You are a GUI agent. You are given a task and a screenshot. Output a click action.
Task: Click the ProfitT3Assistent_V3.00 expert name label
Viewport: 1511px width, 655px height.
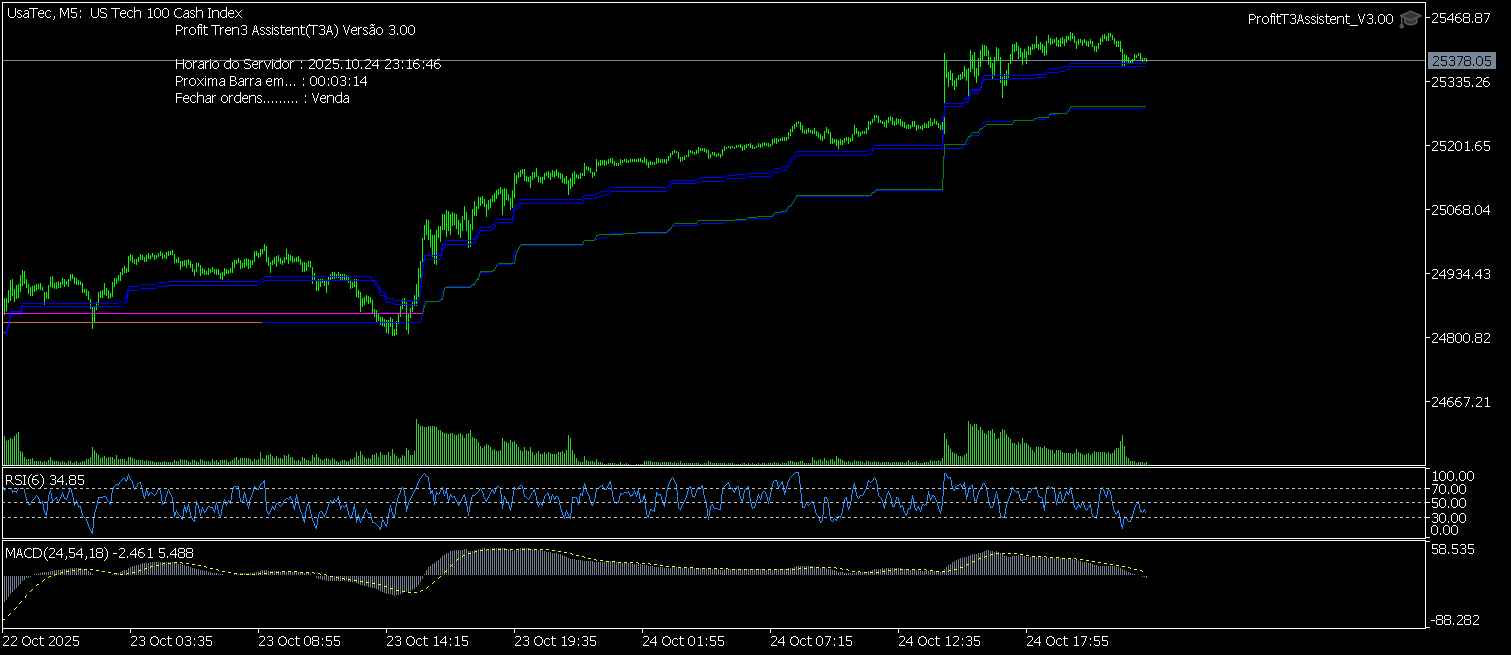(x=1320, y=20)
